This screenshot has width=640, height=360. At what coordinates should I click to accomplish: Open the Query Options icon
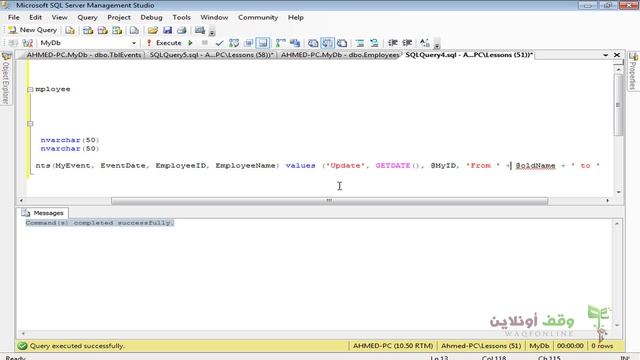click(x=248, y=43)
